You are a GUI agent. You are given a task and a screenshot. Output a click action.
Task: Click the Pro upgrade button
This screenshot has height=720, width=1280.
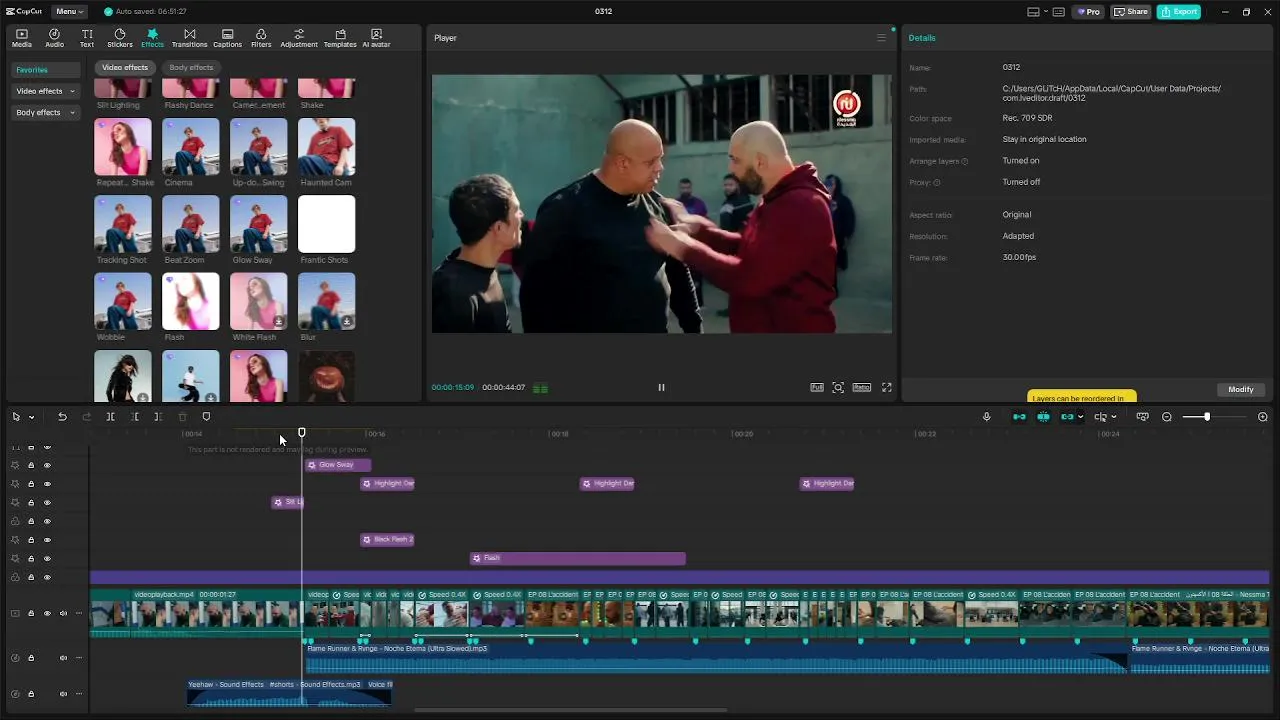(x=1088, y=12)
